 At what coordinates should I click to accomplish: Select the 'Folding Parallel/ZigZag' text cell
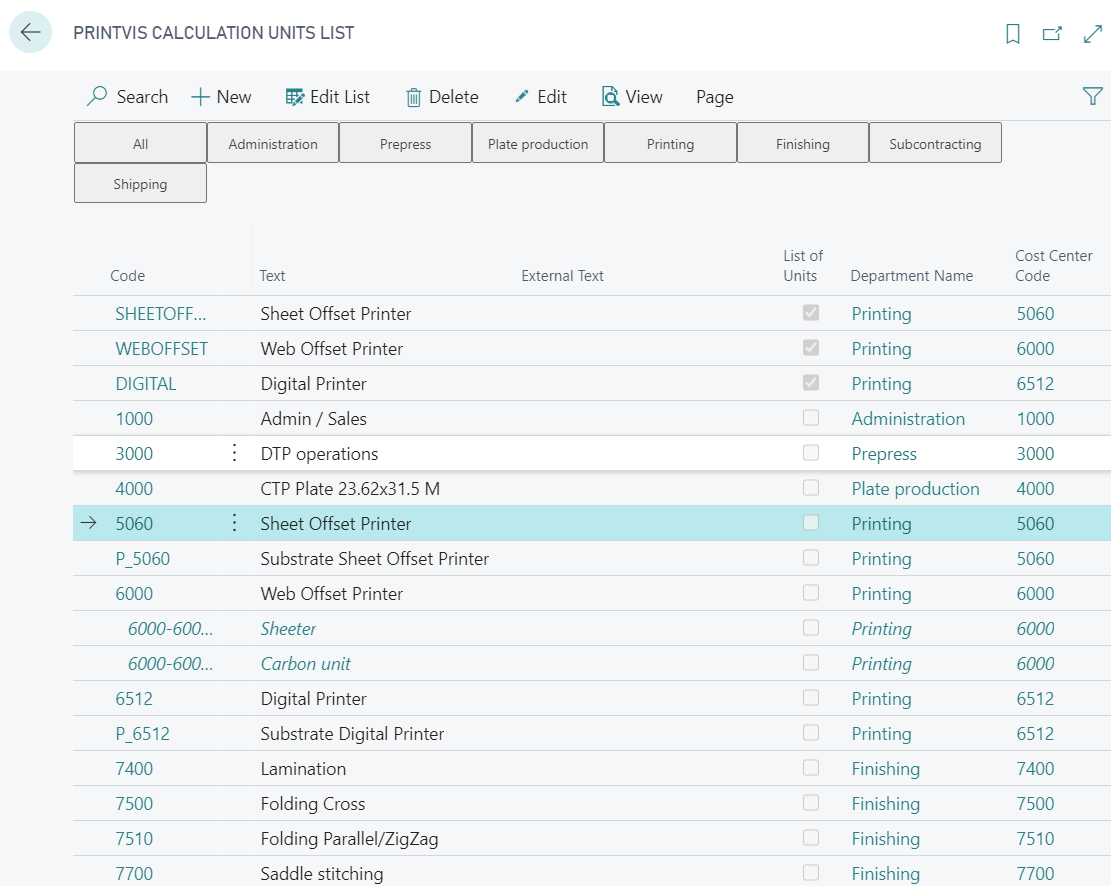coord(349,839)
